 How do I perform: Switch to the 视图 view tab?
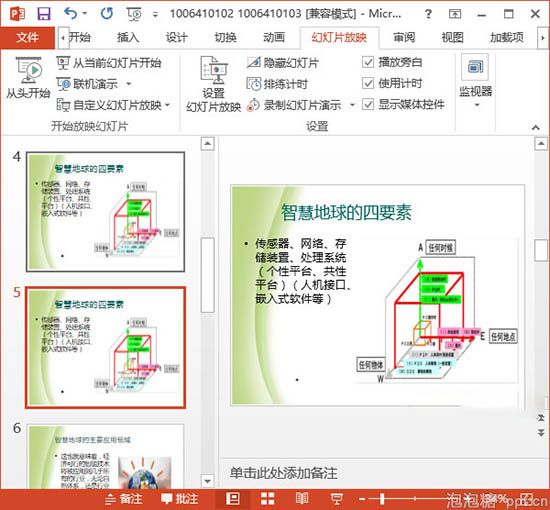[452, 37]
